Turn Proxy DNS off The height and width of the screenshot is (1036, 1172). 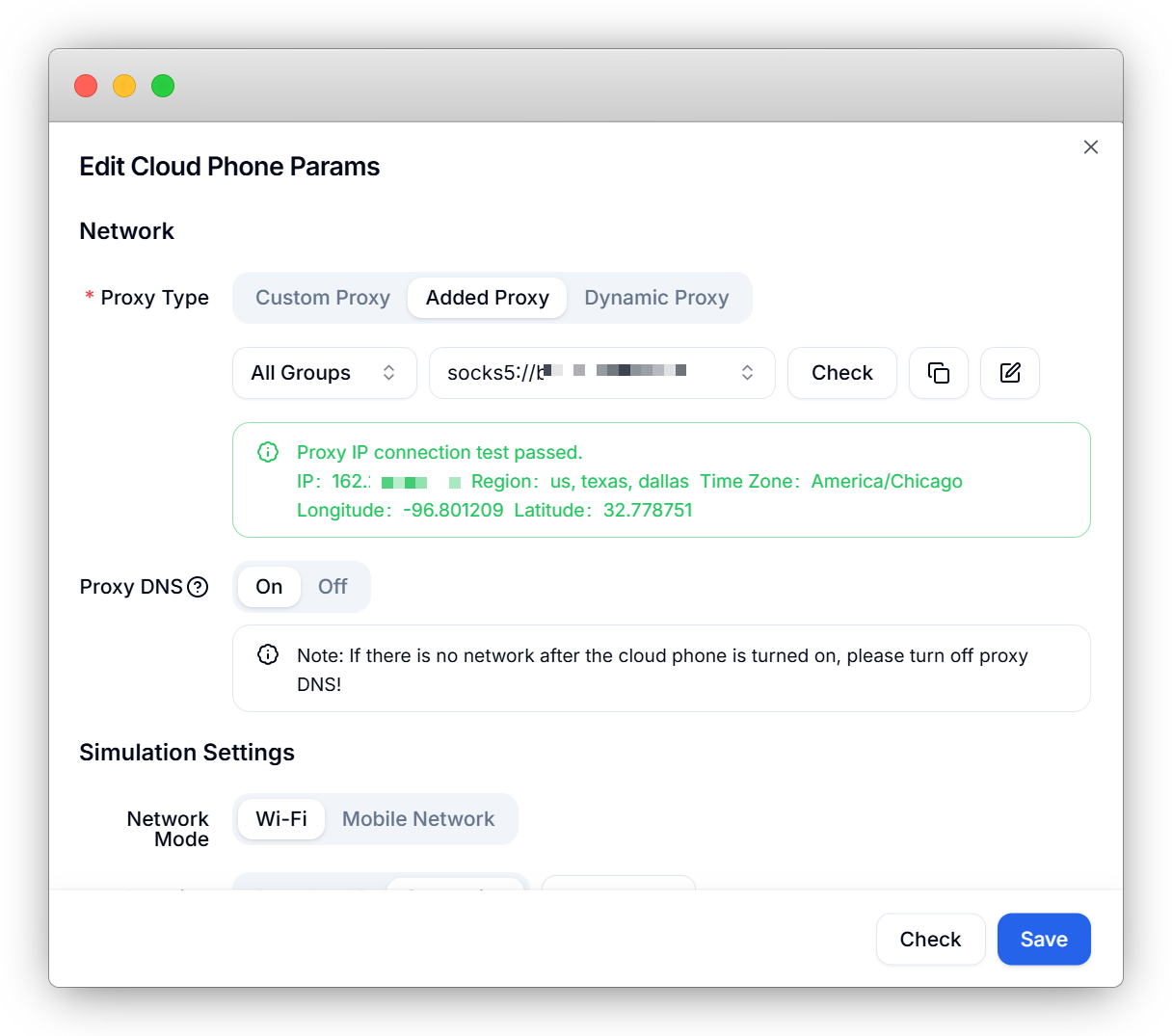(333, 587)
